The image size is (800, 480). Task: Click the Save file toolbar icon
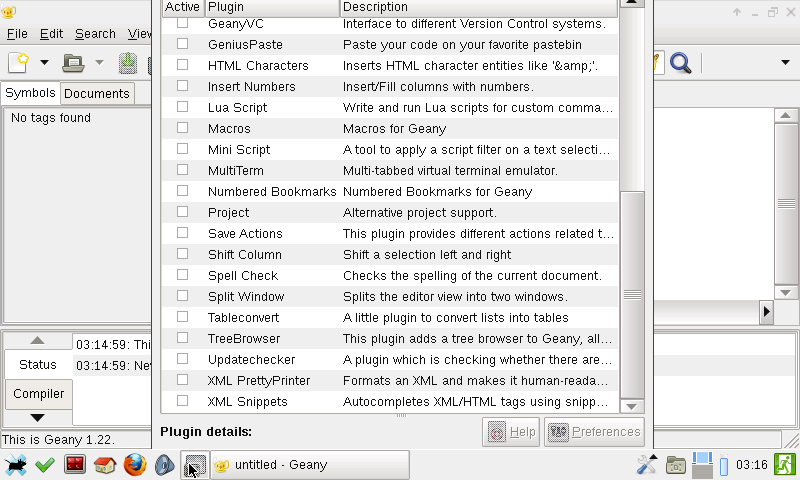point(128,63)
